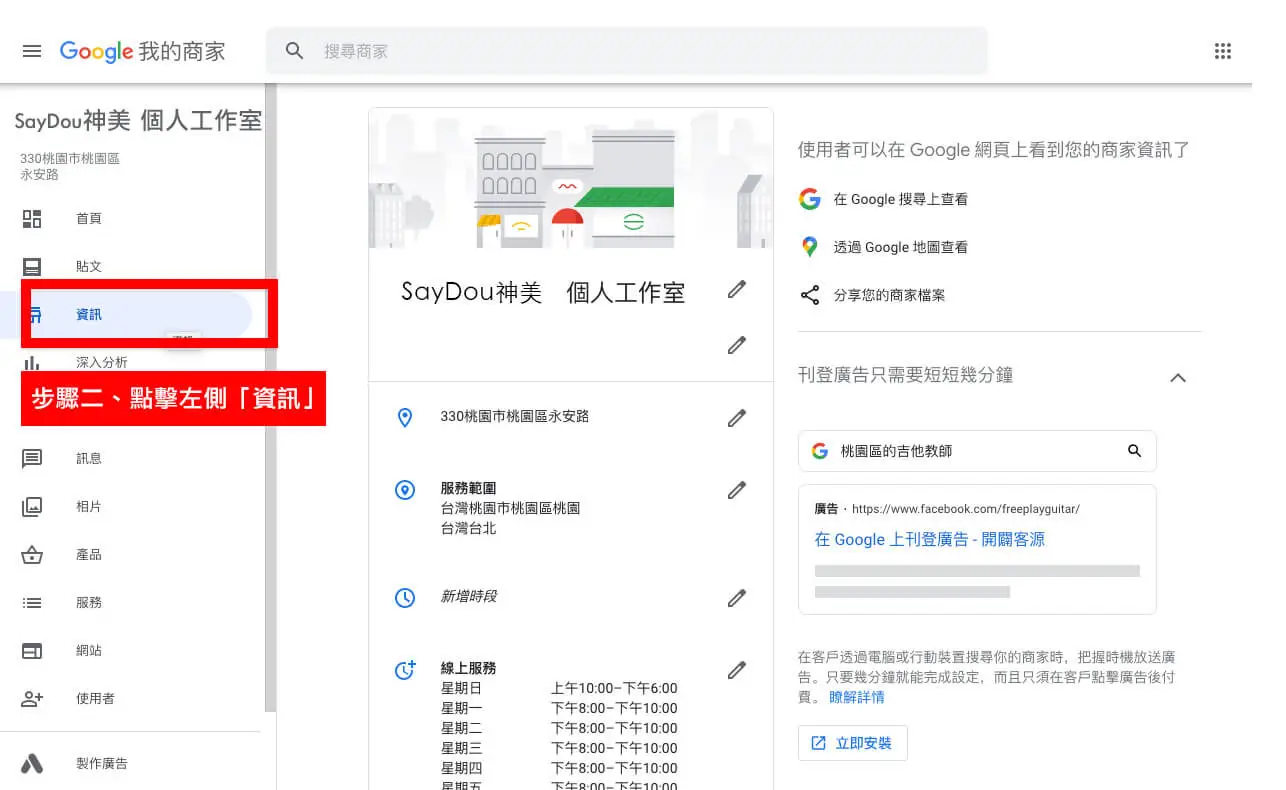Screen dimensions: 1286x790
Task: Click the Google Maps pin icon
Action: (x=810, y=247)
